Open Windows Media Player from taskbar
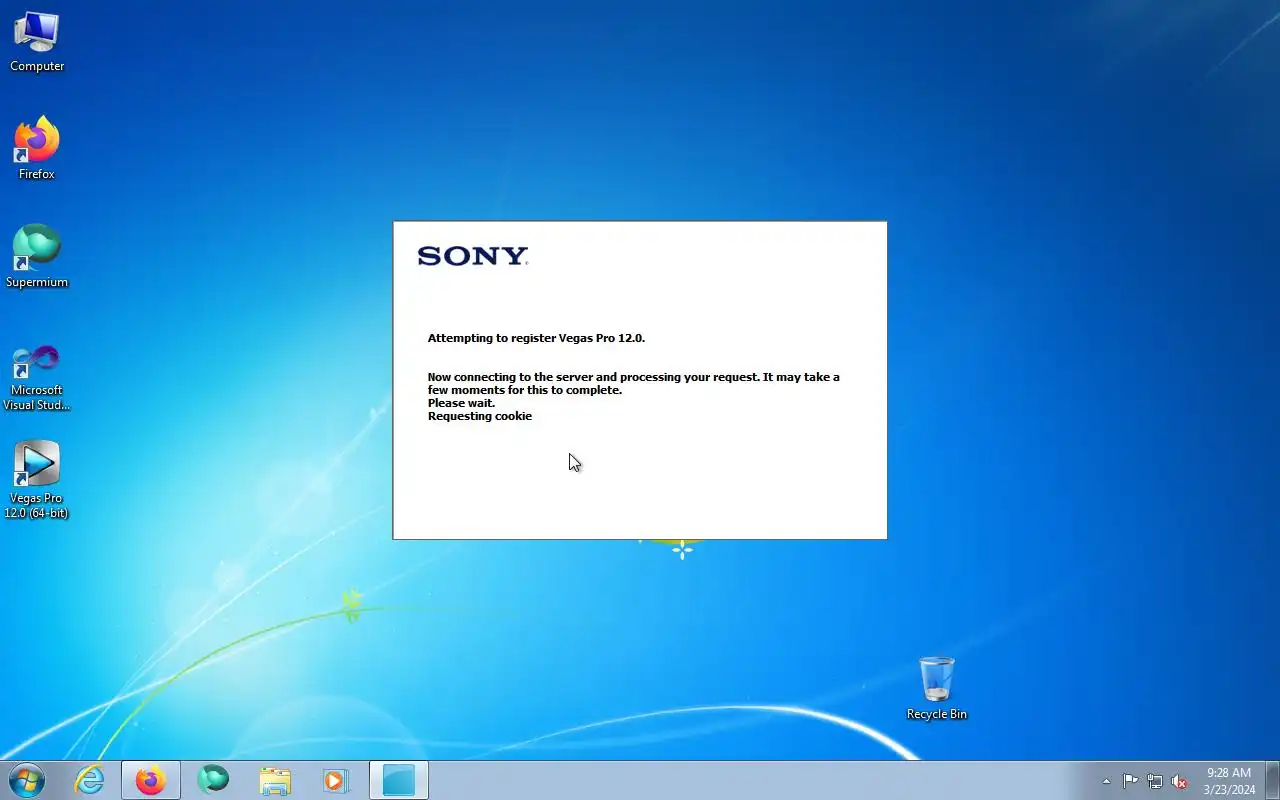 pos(337,780)
